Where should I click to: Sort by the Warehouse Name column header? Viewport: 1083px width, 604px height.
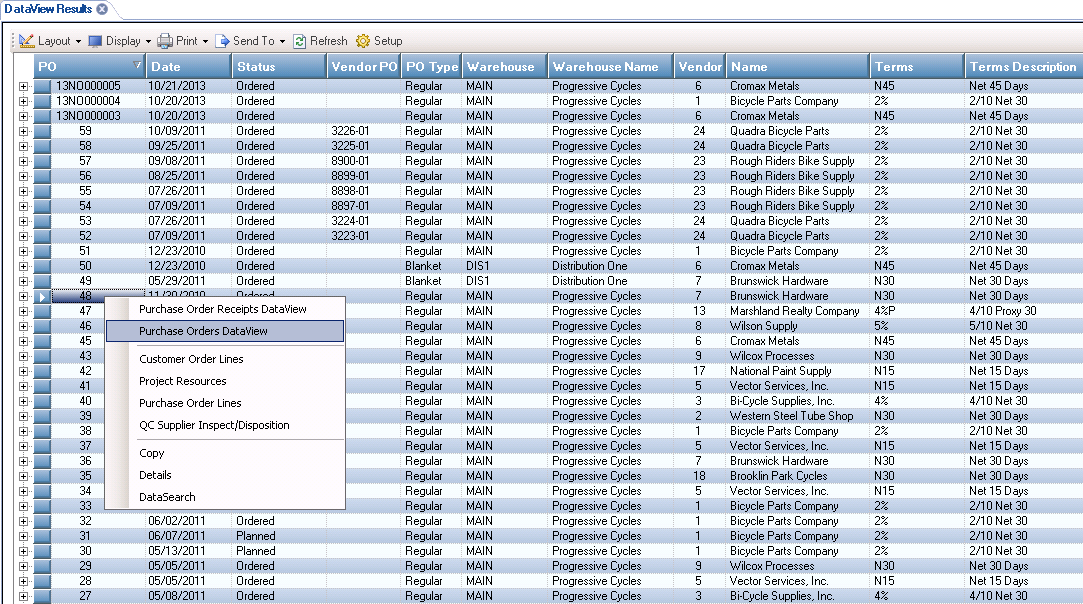click(611, 66)
